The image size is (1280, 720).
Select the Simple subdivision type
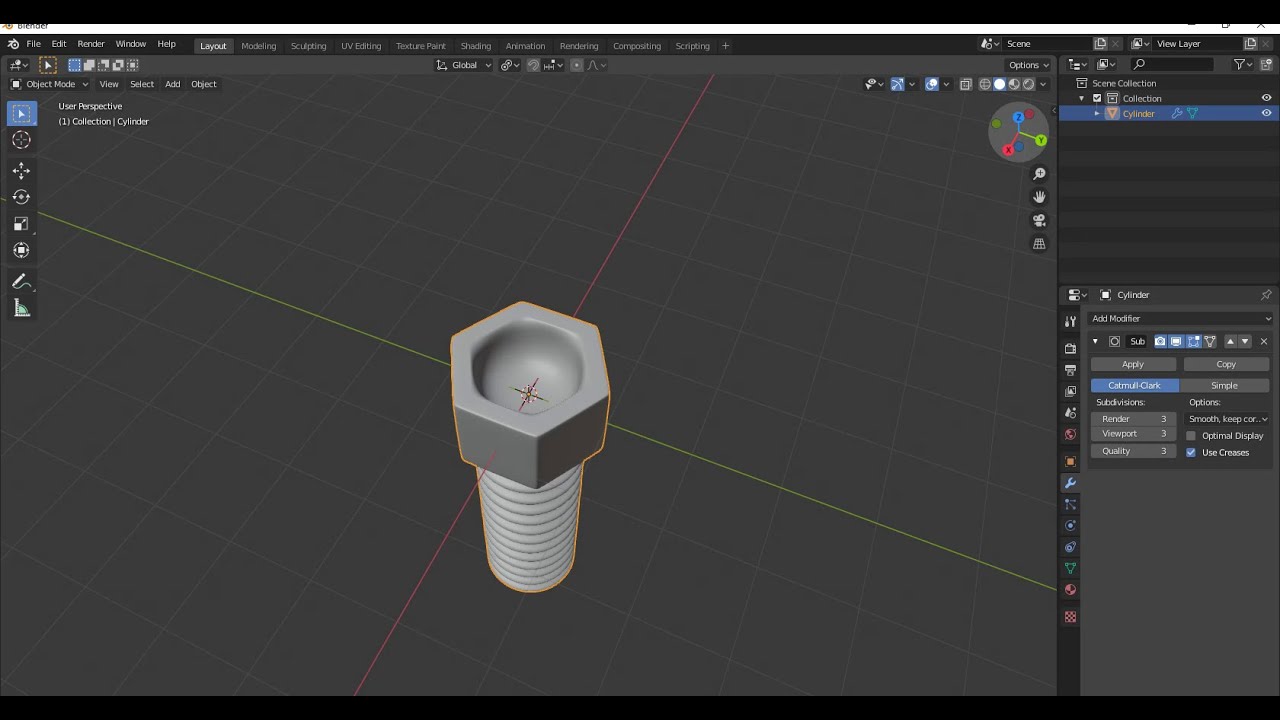point(1225,385)
